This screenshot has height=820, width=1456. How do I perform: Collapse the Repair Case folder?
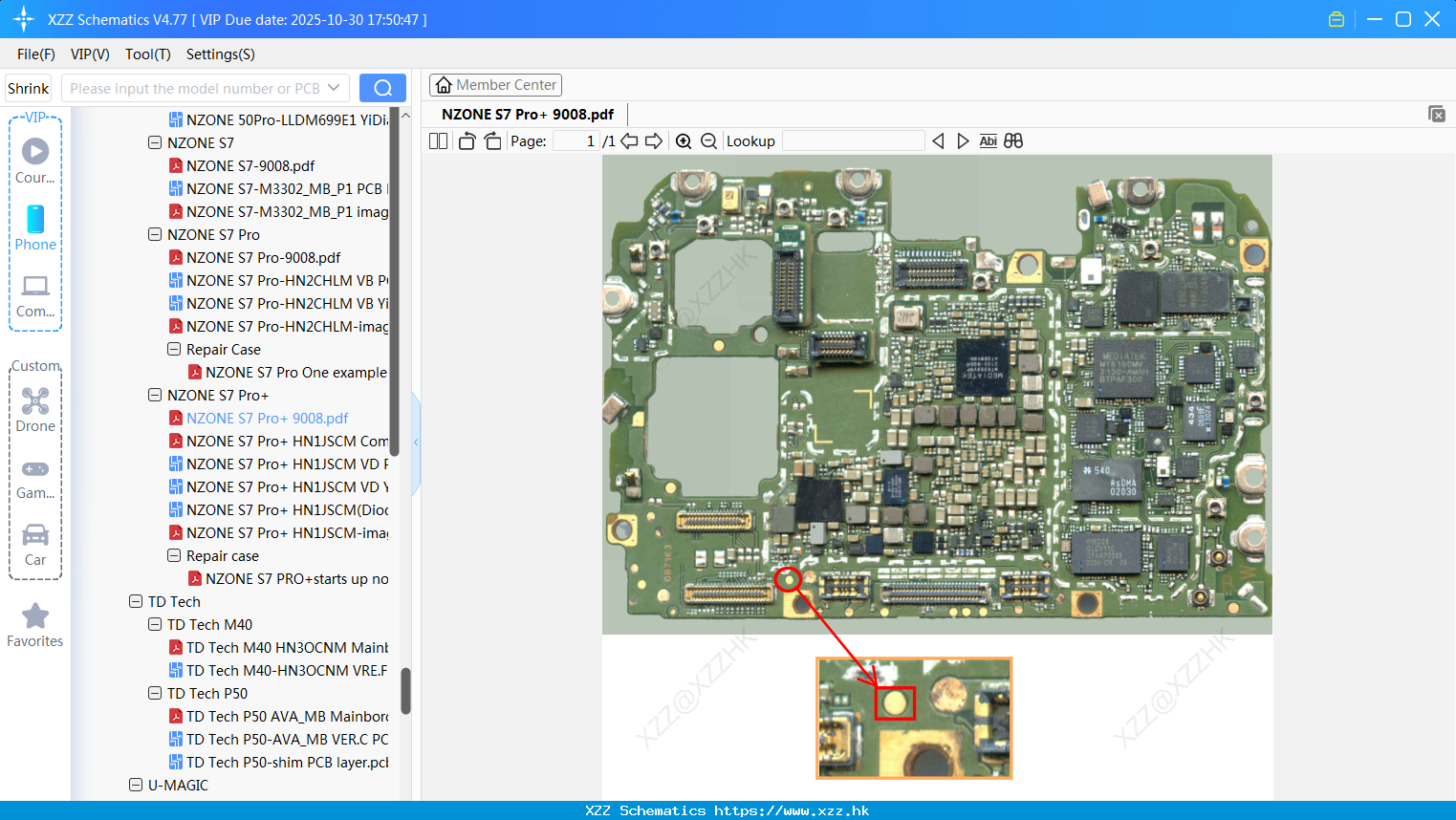pyautogui.click(x=174, y=349)
